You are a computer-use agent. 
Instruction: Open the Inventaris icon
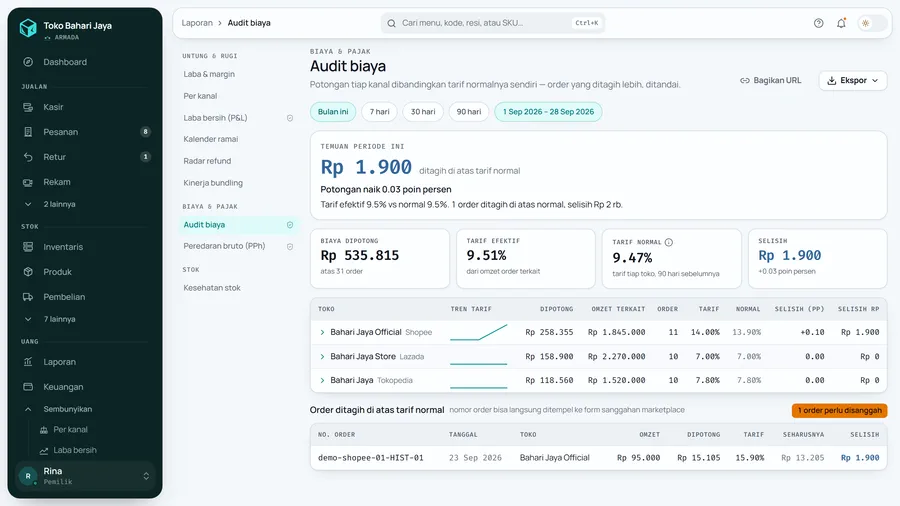[28, 247]
